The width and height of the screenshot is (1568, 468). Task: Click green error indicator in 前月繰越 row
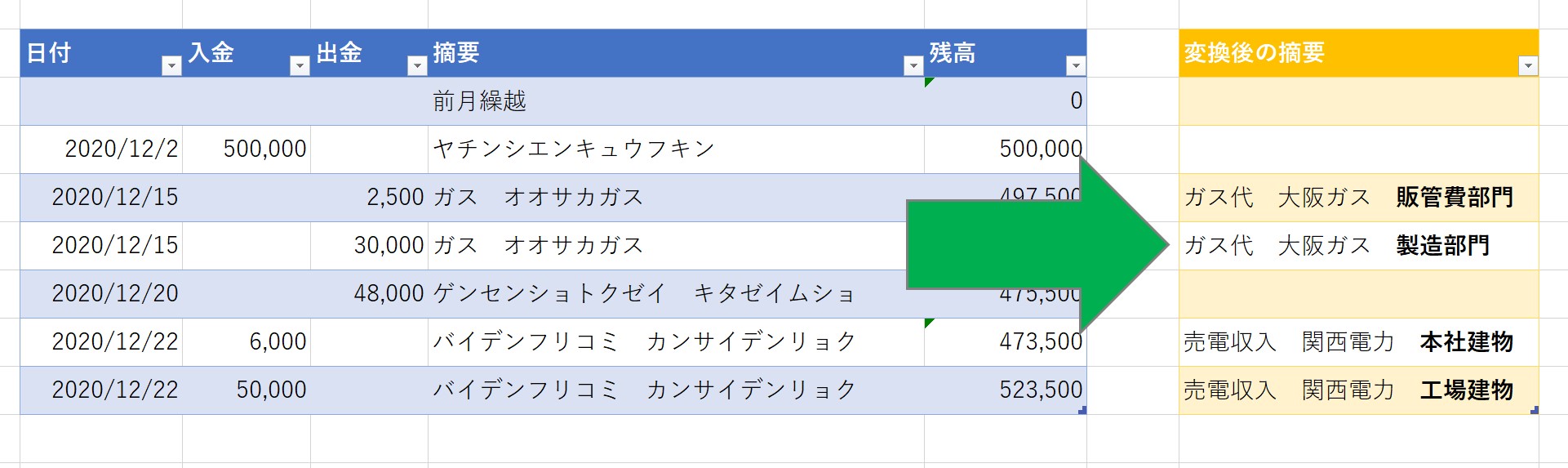coord(929,82)
